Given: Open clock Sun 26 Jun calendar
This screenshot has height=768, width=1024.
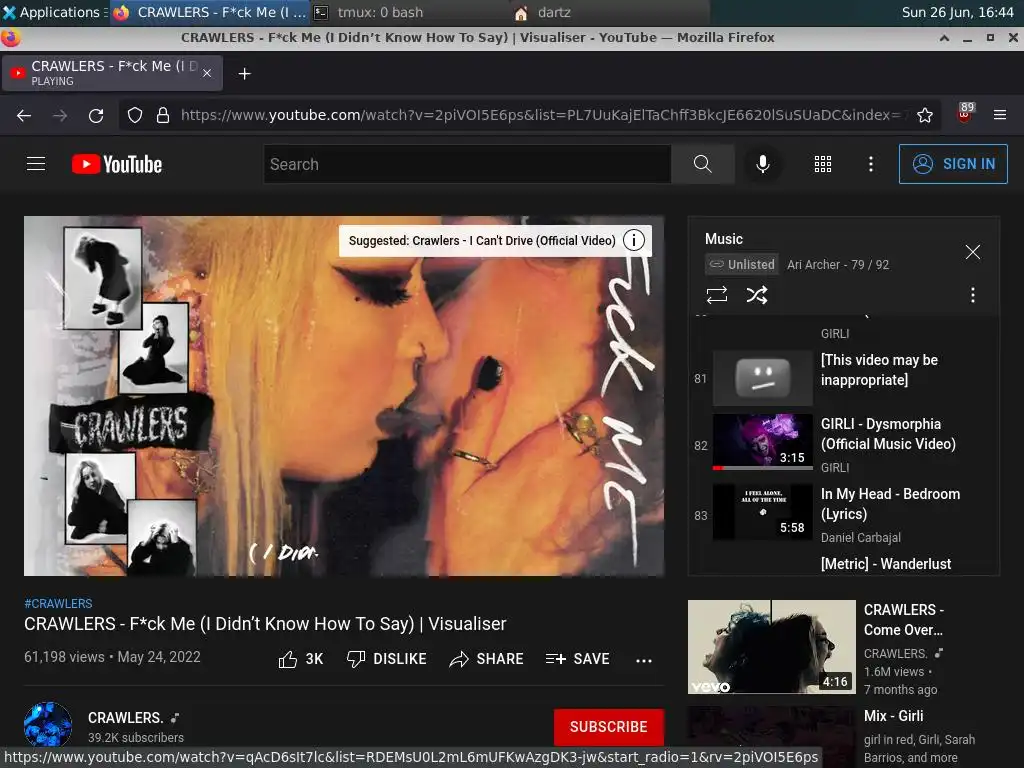Looking at the screenshot, I should [x=957, y=12].
